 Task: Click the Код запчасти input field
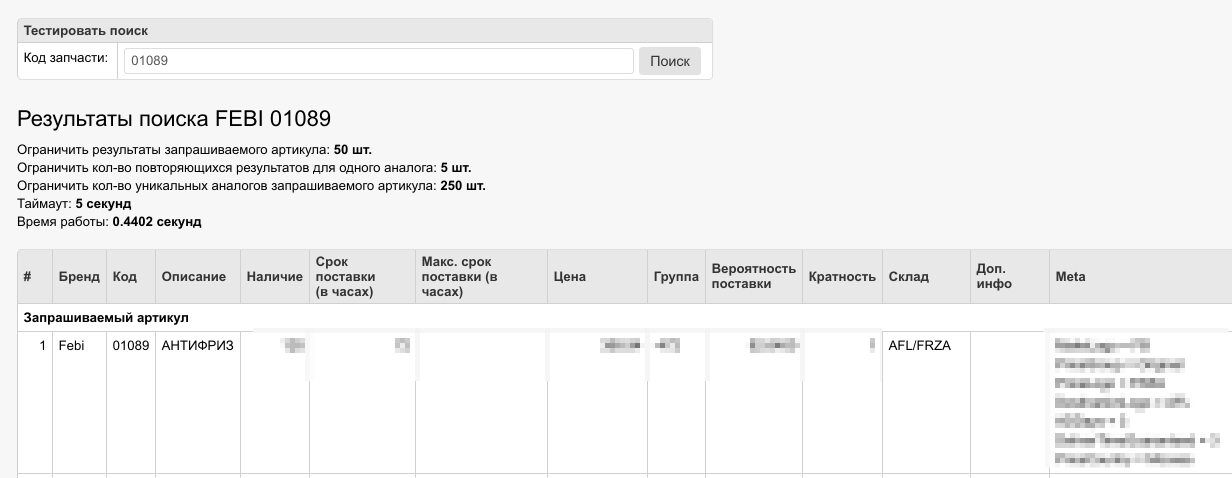click(x=378, y=61)
